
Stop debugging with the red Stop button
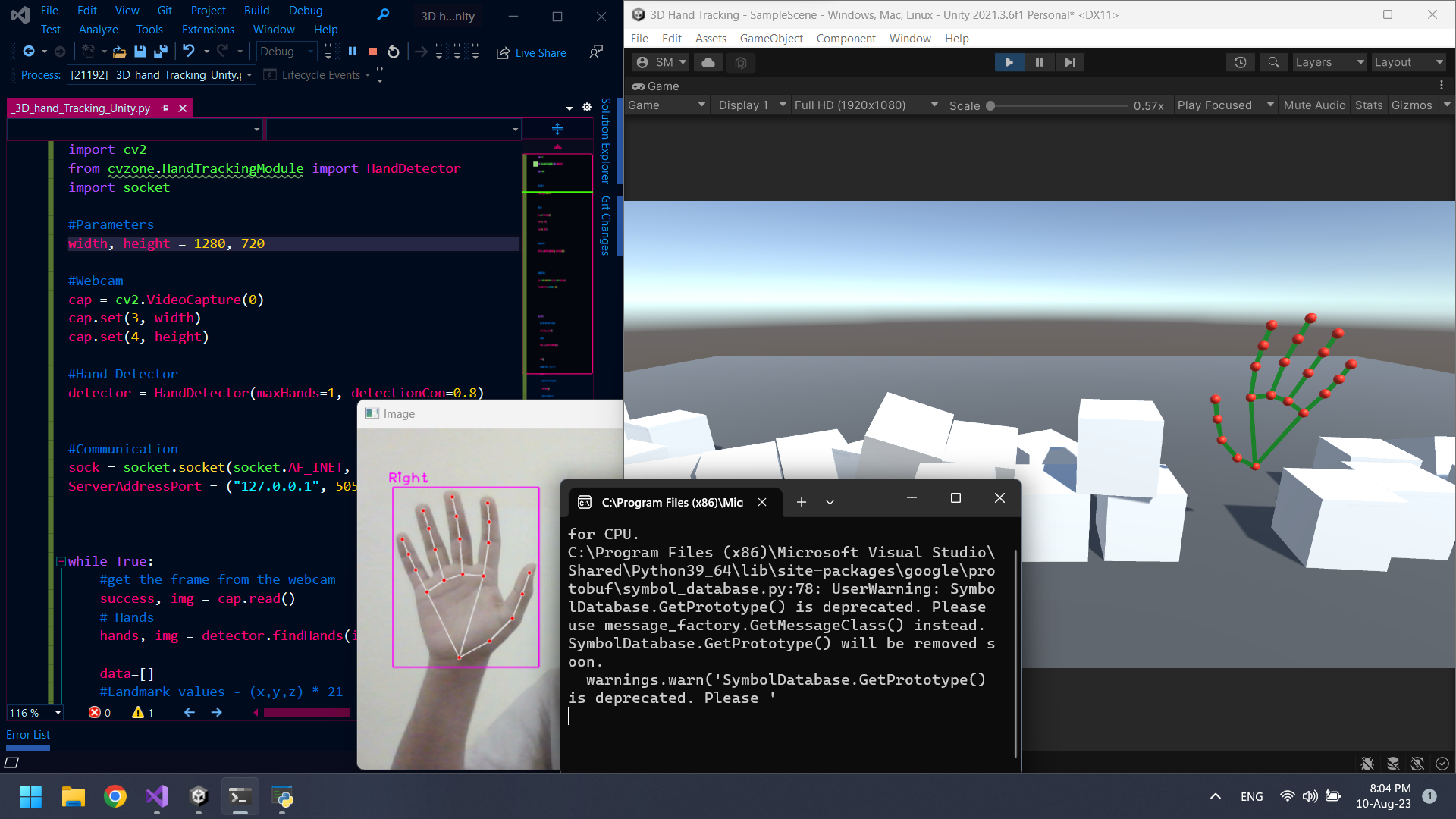coord(373,52)
